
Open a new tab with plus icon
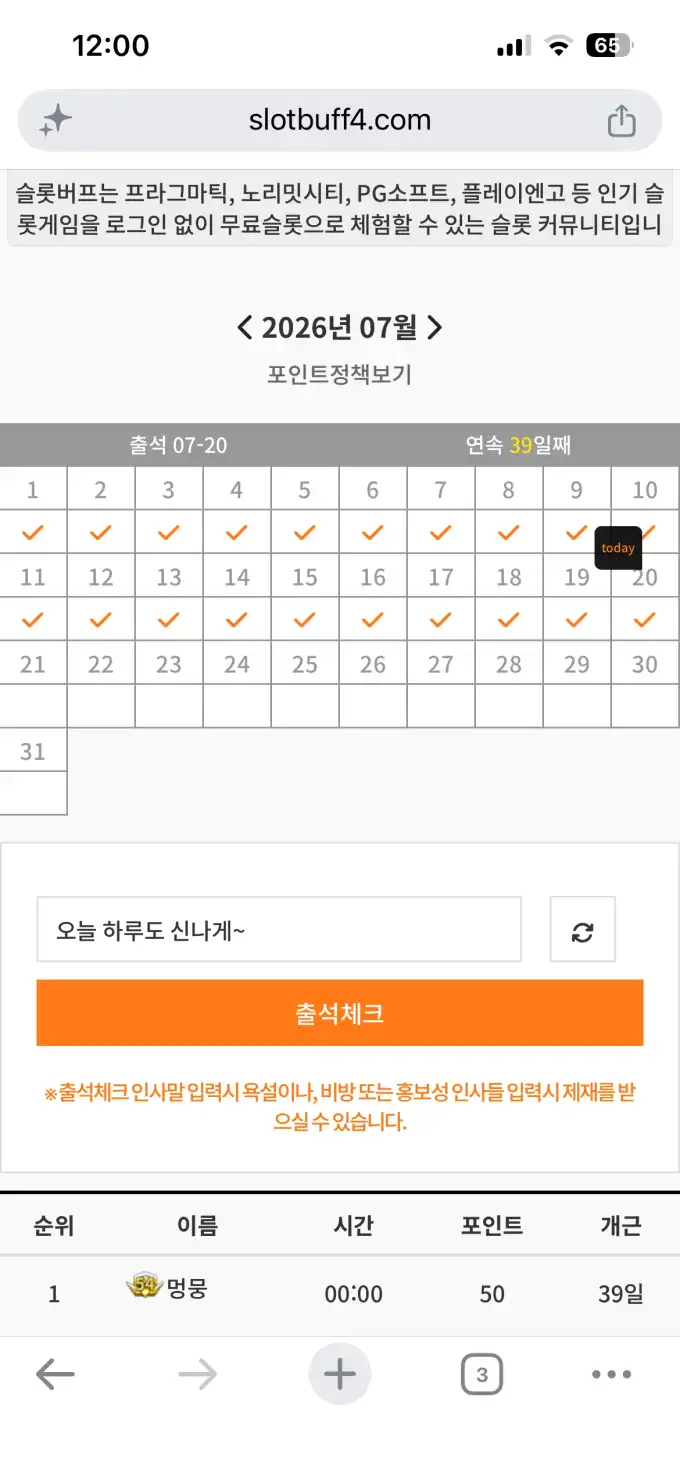pyautogui.click(x=340, y=1375)
